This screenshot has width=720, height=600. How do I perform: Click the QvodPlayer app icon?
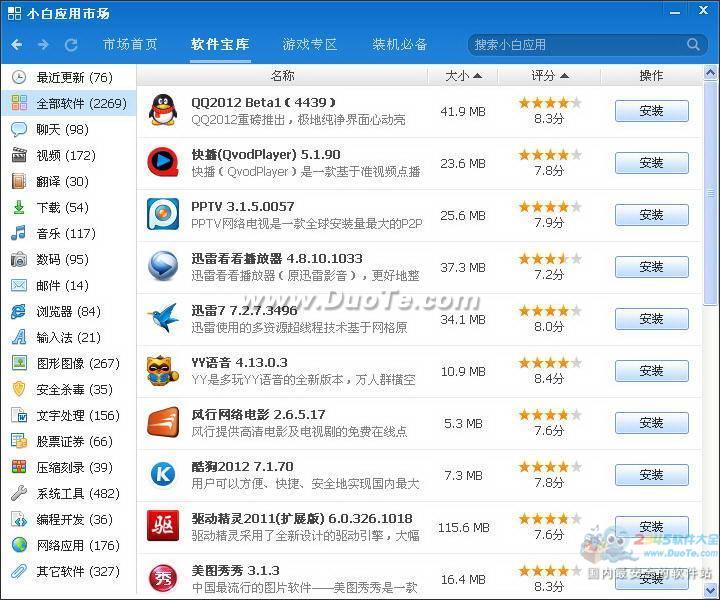click(x=163, y=162)
